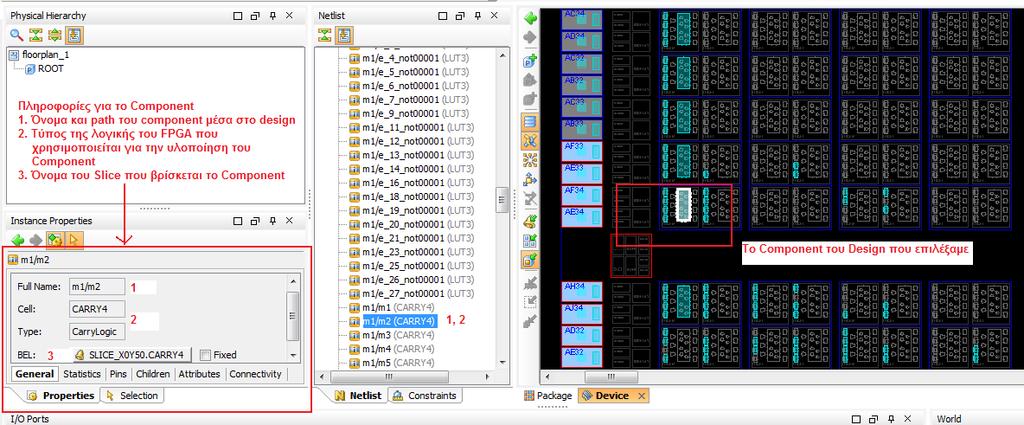1024x425 pixels.
Task: Pin the I/O Ports panel
Action: pyautogui.click(x=892, y=419)
